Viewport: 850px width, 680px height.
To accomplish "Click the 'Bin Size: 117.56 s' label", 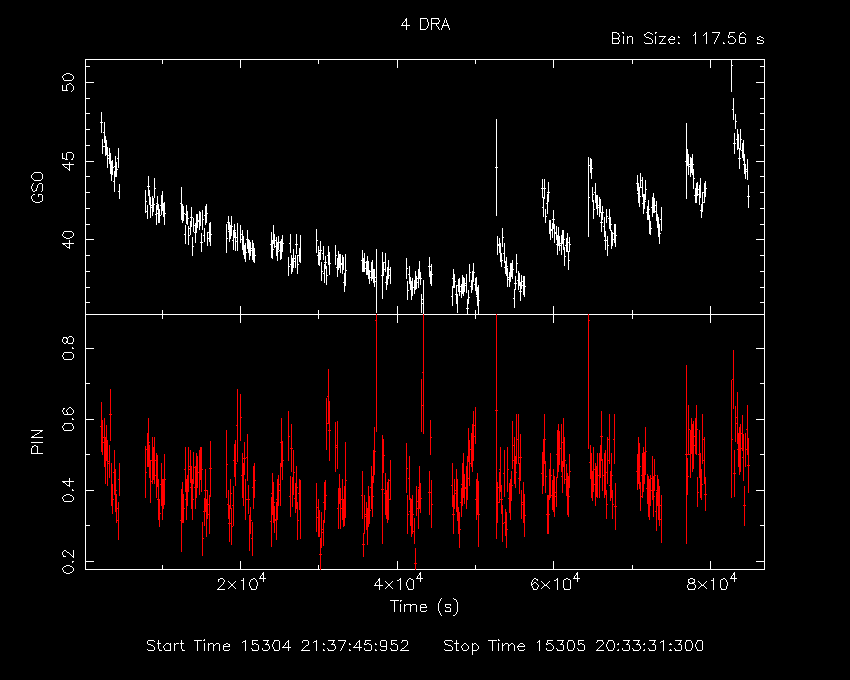I will tap(687, 39).
